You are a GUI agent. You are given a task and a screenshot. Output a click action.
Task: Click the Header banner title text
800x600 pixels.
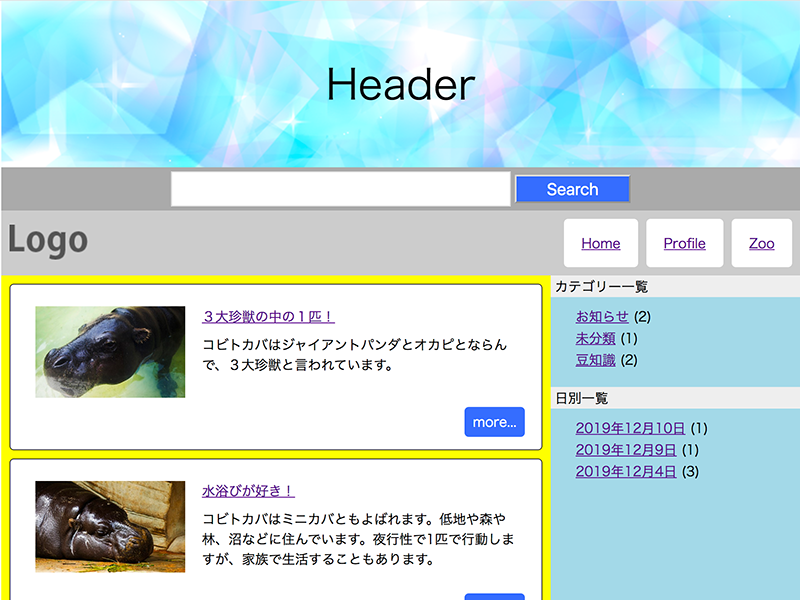[x=400, y=85]
